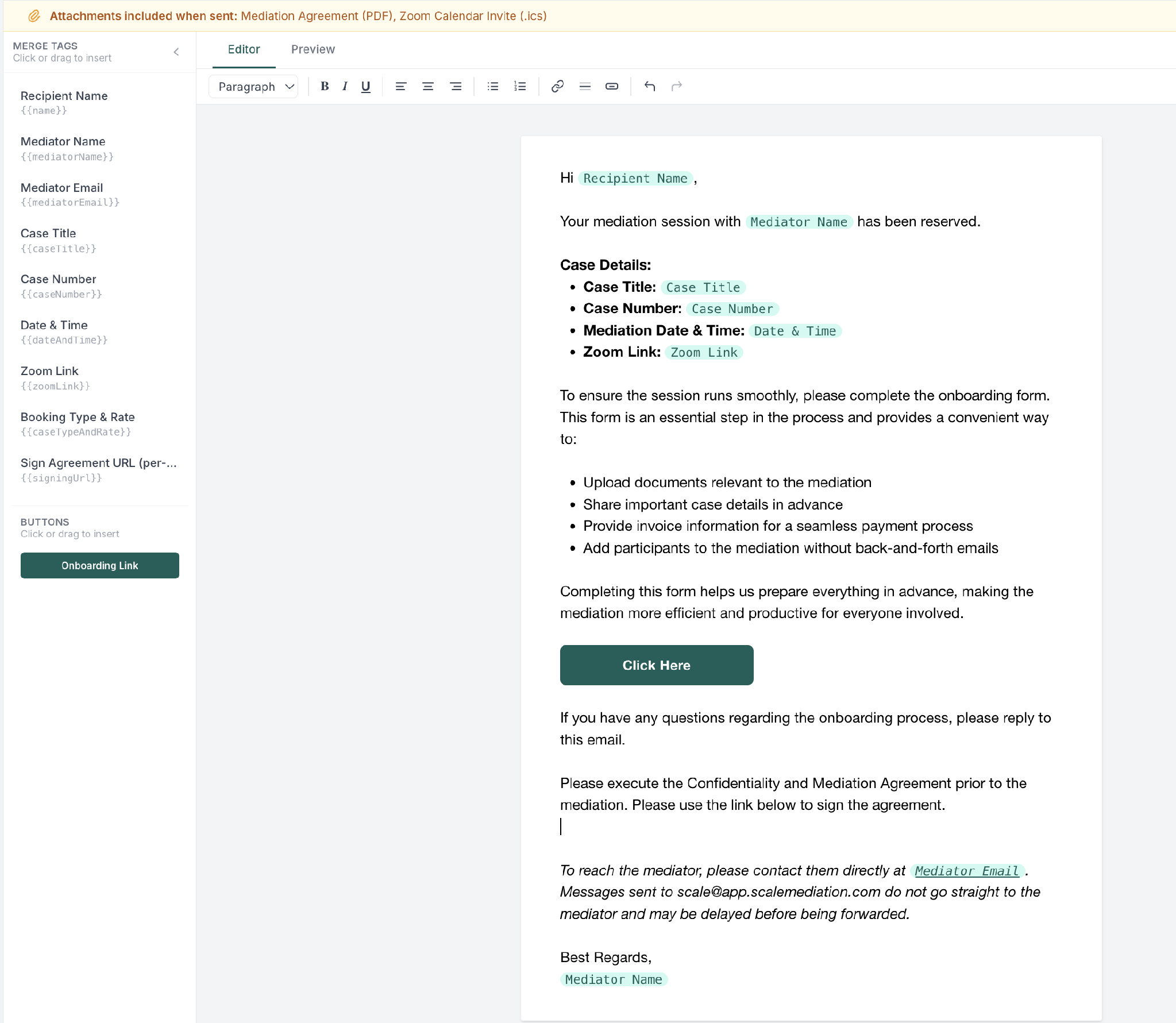
Task: Select the Mediator Name tag in first sentence
Action: point(799,222)
